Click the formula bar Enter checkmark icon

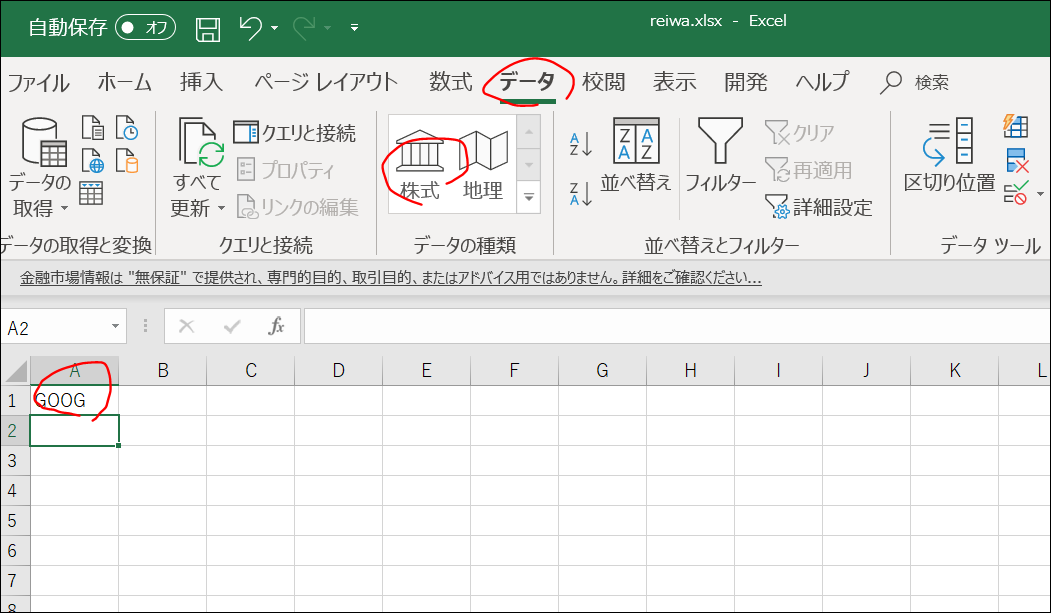click(x=233, y=327)
